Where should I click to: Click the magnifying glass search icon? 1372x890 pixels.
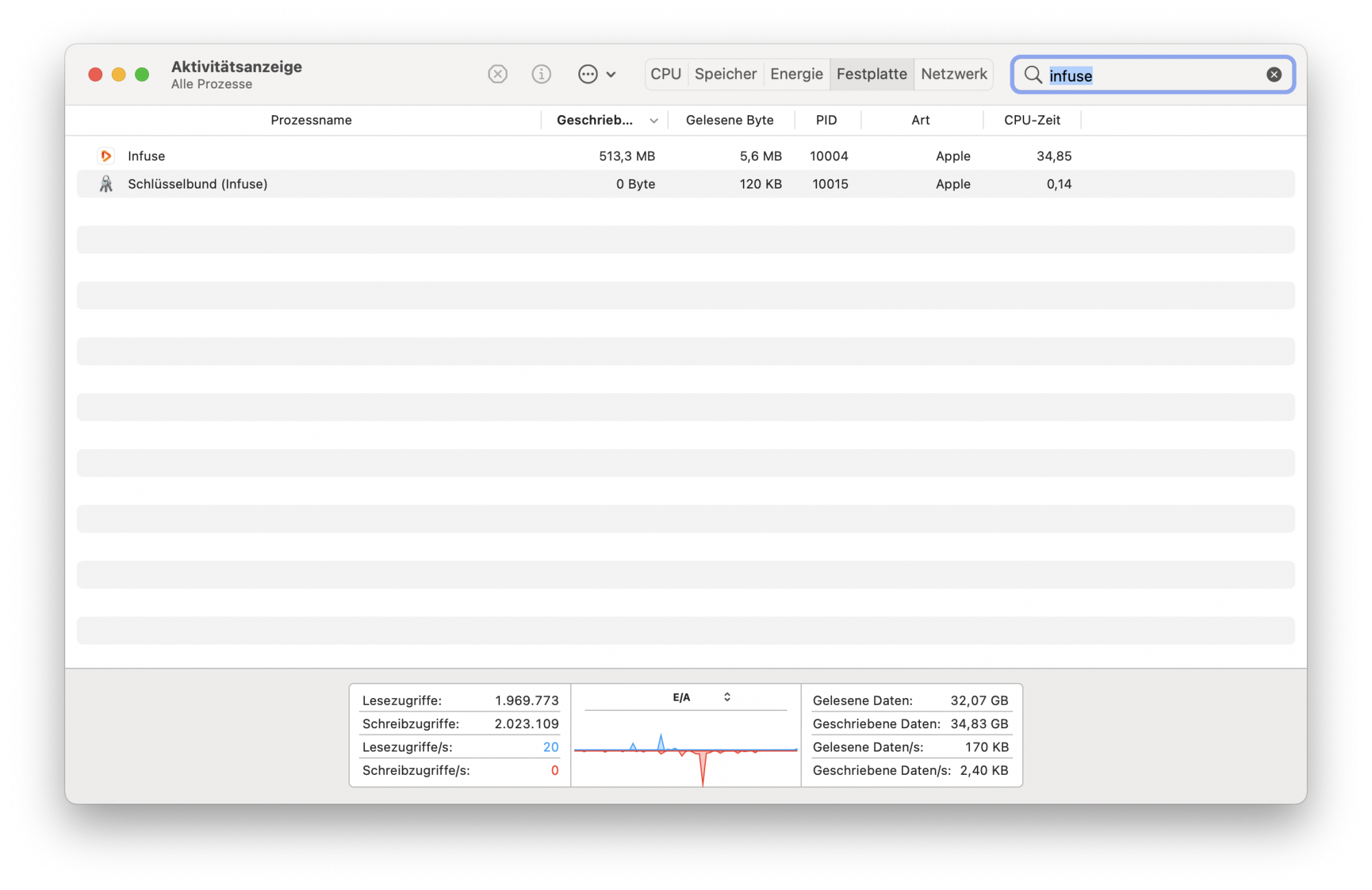click(1032, 75)
